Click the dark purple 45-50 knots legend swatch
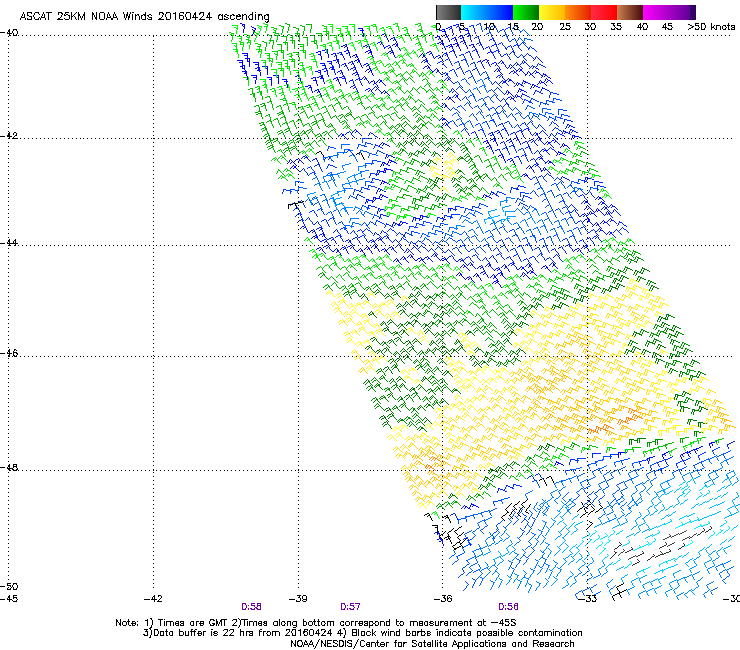This screenshot has width=740, height=650. coord(682,12)
